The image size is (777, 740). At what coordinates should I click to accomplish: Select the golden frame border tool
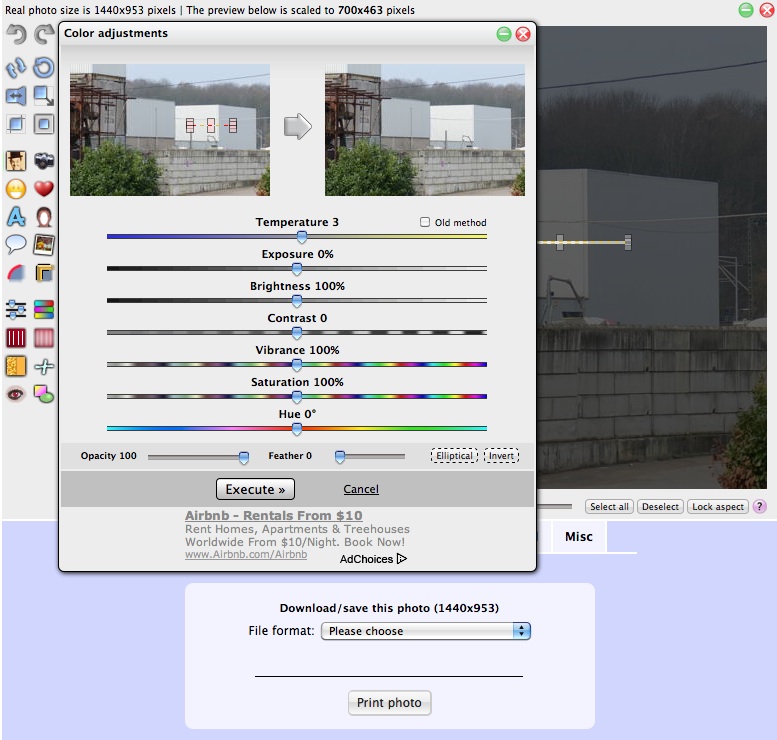tap(44, 273)
